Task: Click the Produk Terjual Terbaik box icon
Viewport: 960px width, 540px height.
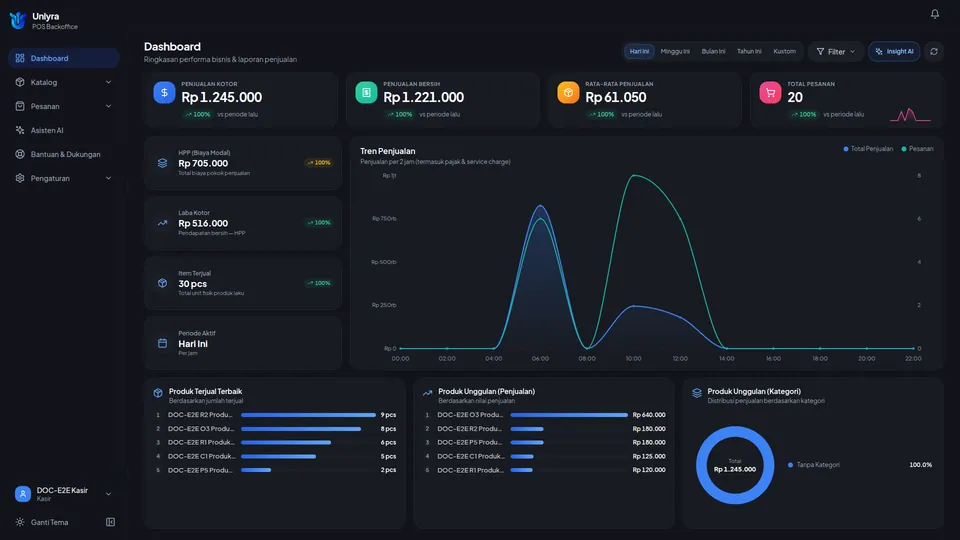Action: [x=158, y=393]
